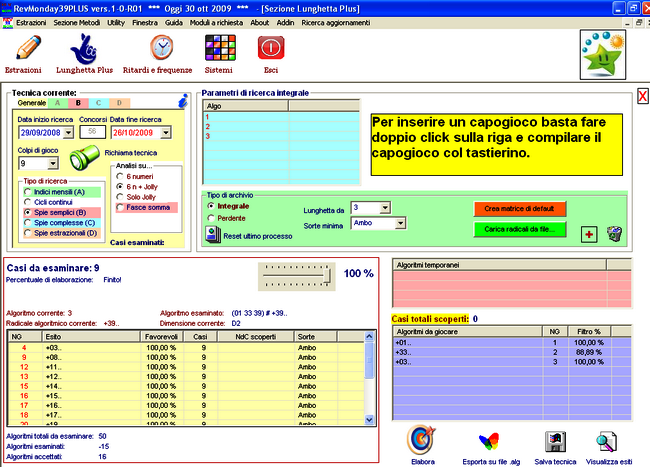Open the Sezione Metodi menu
The width and height of the screenshot is (650, 467).
tap(76, 23)
